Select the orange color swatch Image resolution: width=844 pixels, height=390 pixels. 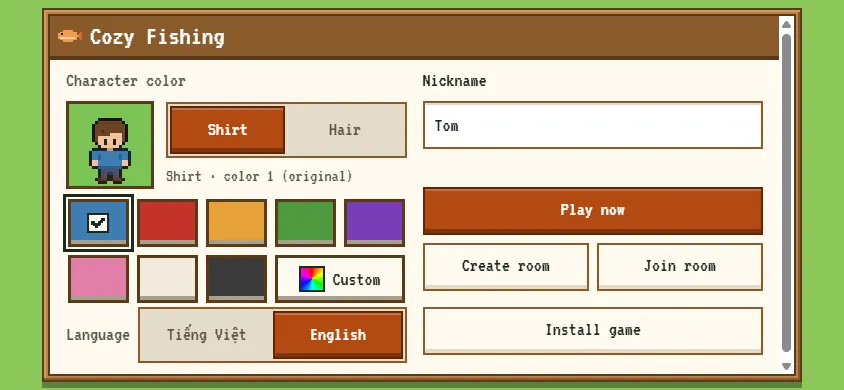[236, 223]
